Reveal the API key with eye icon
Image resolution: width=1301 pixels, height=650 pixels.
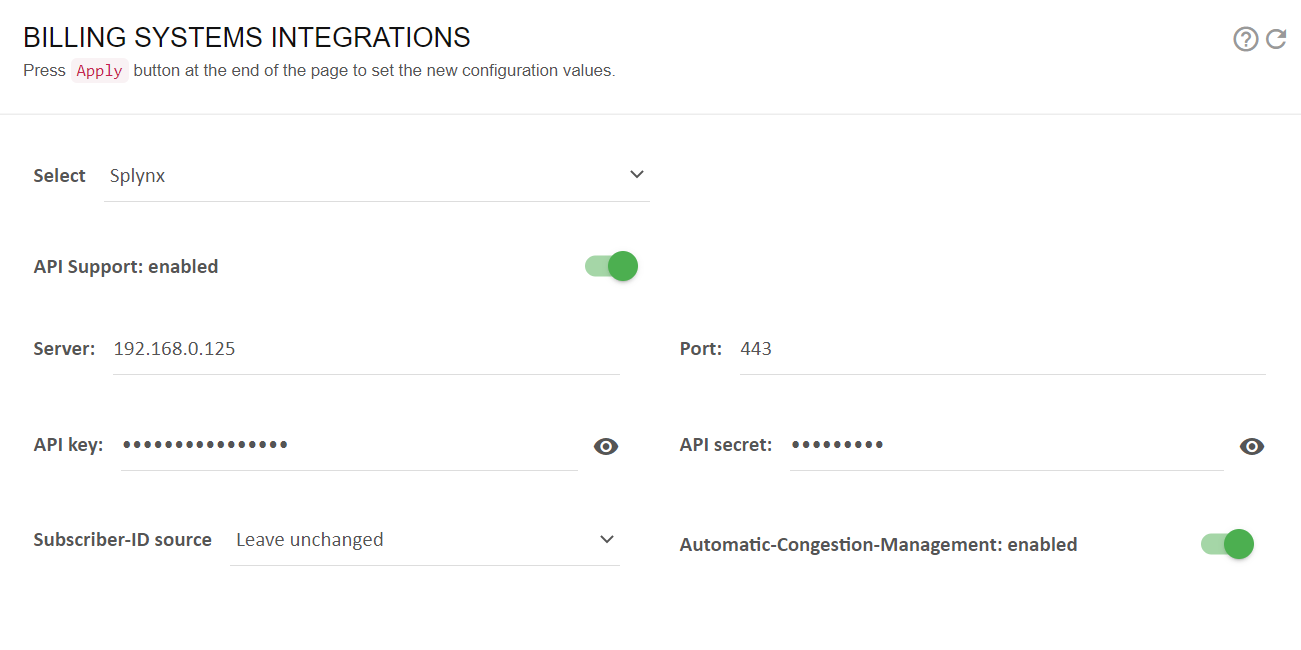point(606,446)
